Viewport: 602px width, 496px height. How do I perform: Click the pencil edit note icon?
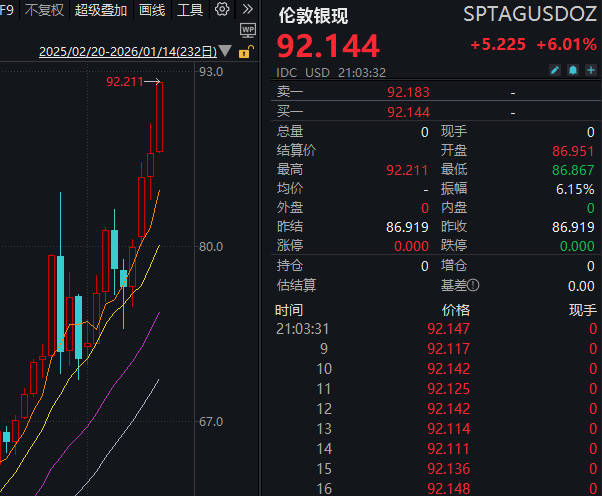pyautogui.click(x=555, y=73)
